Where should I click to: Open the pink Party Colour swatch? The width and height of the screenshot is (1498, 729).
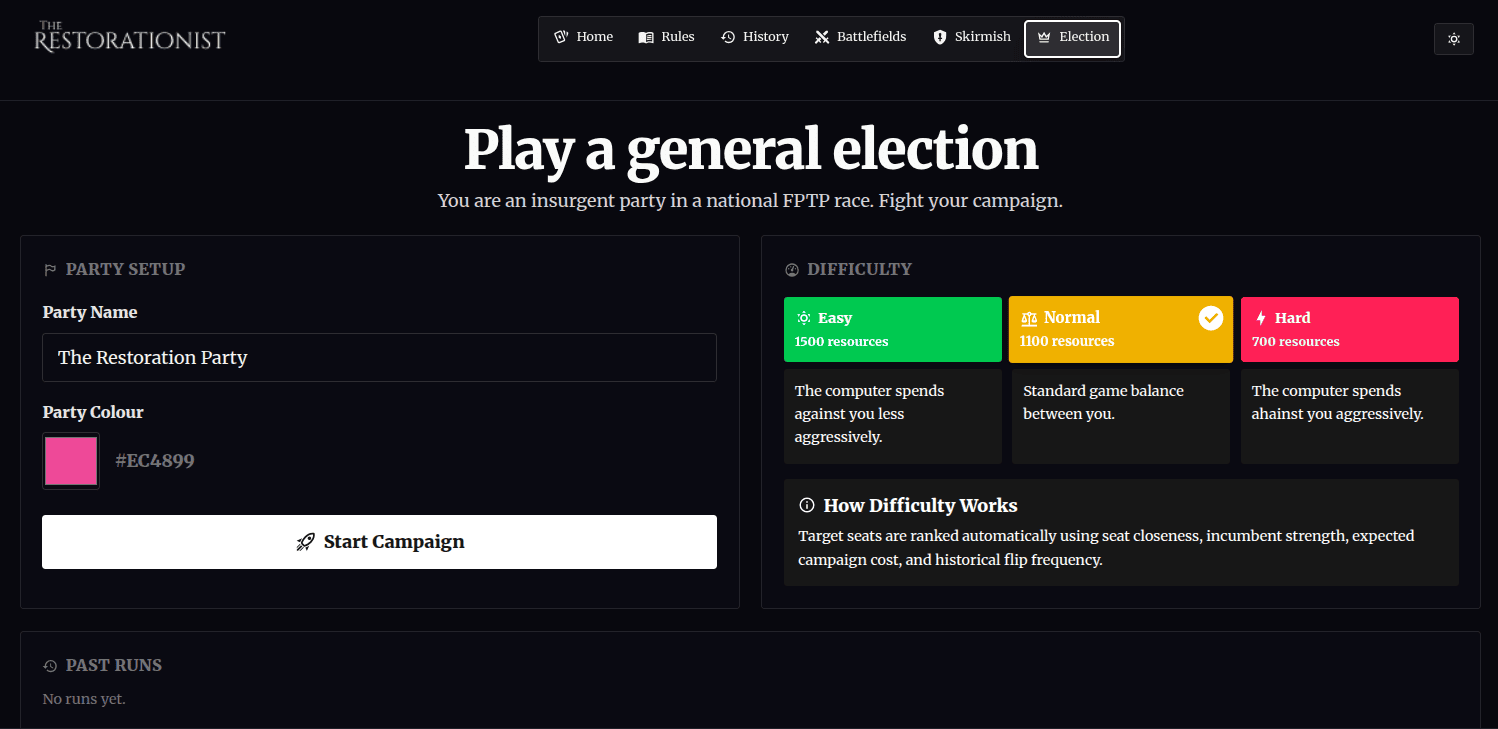70,460
